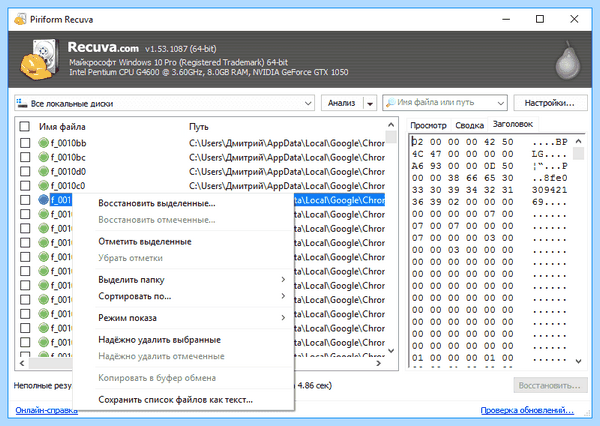Click the file list vertical scrollbar down arrow

(x=391, y=350)
